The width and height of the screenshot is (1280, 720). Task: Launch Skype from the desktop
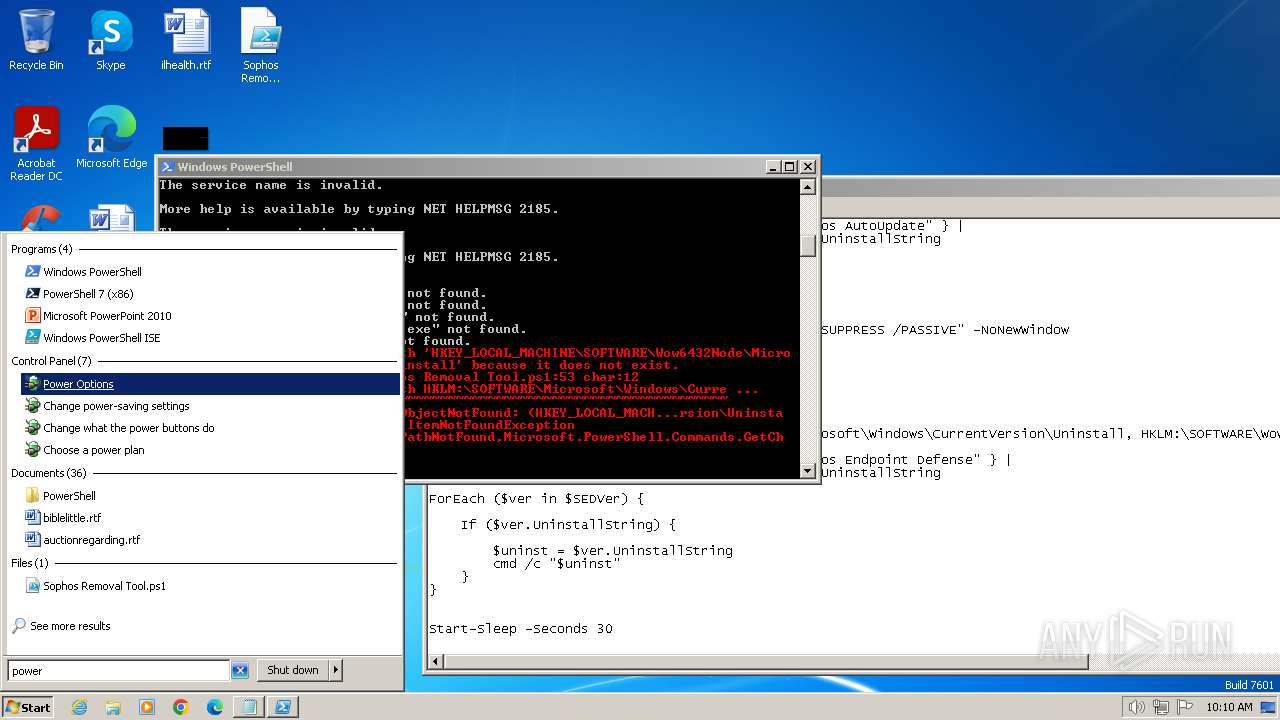pyautogui.click(x=110, y=40)
